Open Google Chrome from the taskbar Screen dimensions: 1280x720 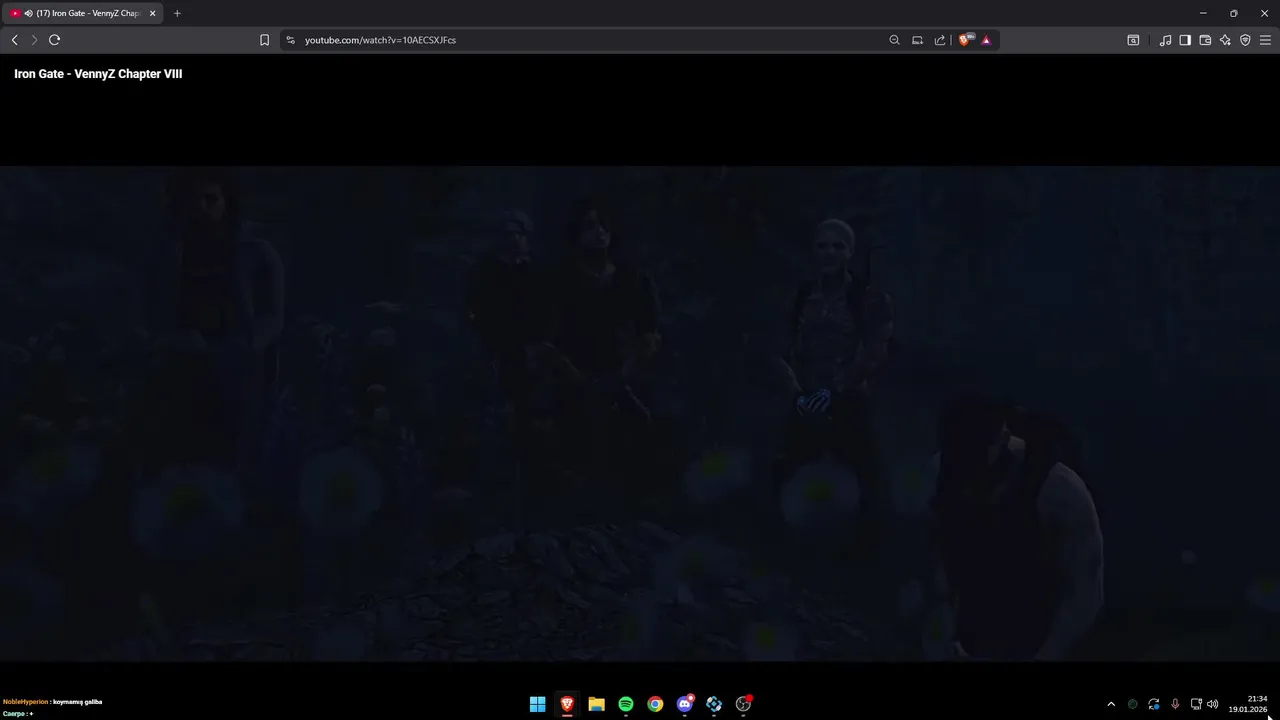point(655,704)
